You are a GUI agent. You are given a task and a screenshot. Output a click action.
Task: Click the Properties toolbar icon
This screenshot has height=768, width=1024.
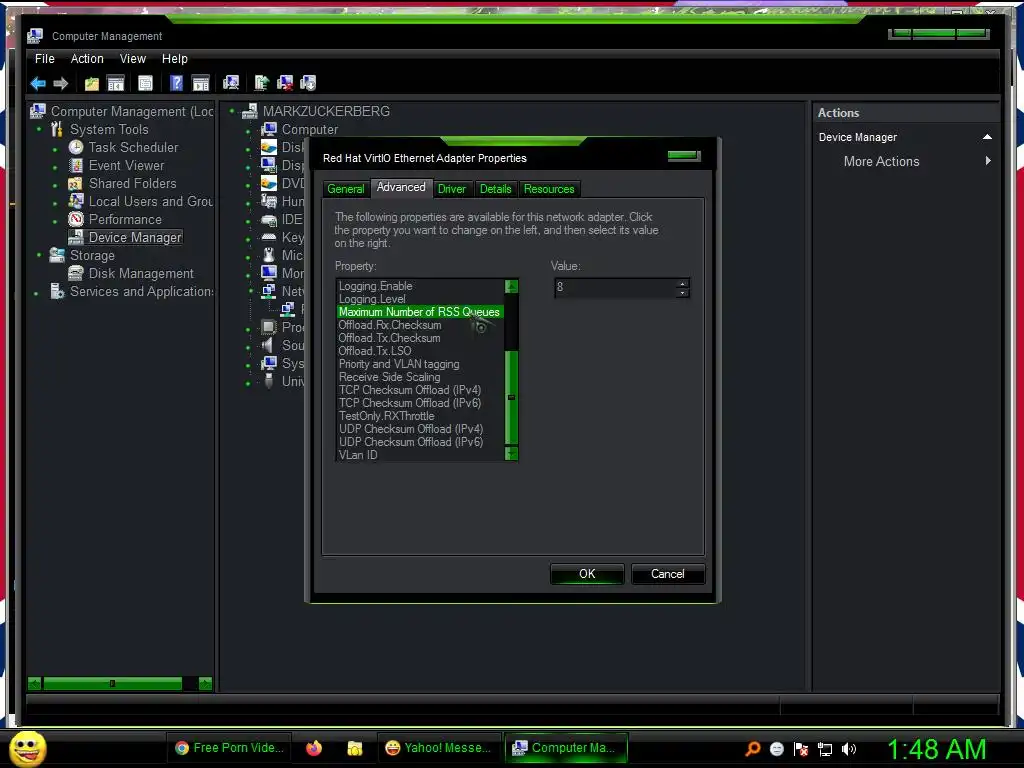coord(146,83)
